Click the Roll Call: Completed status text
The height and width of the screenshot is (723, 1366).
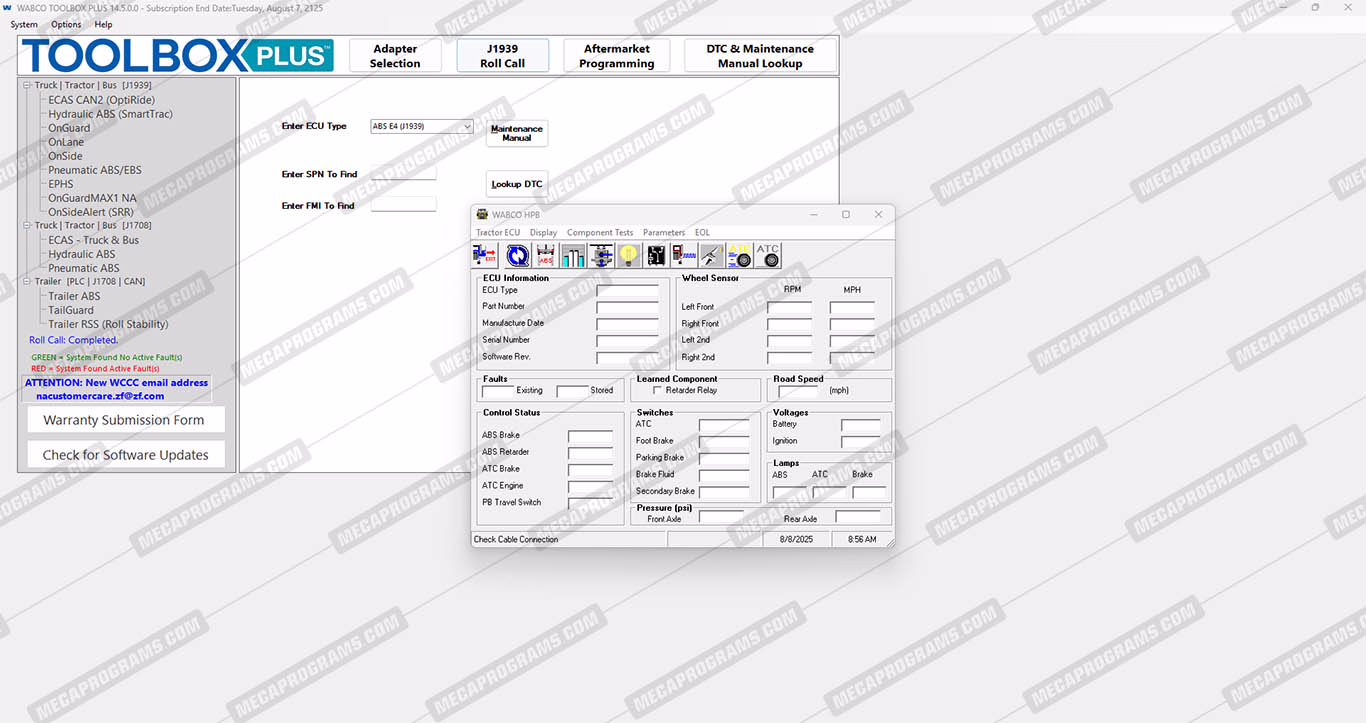coord(73,340)
